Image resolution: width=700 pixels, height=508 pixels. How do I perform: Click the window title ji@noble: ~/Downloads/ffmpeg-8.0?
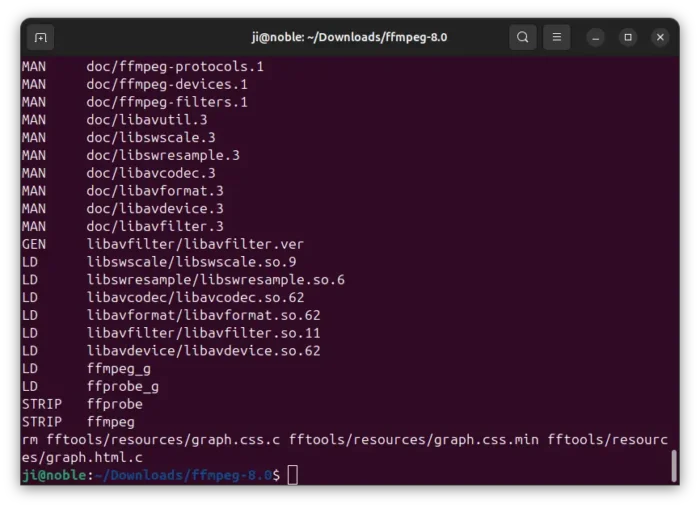pyautogui.click(x=349, y=37)
